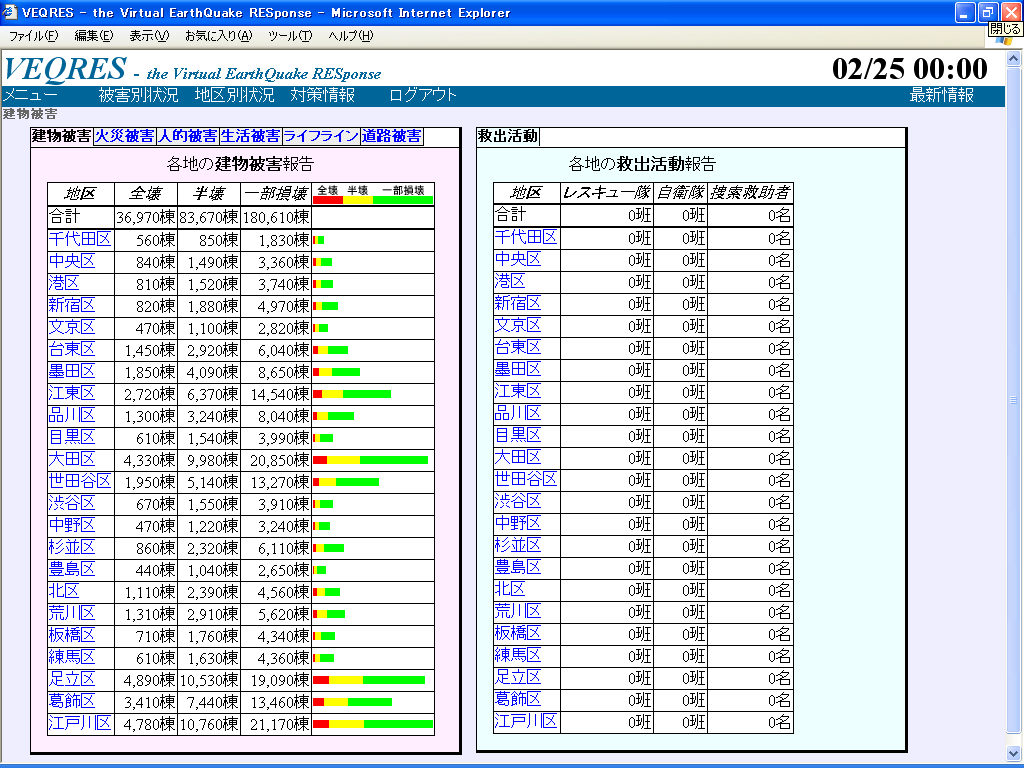The width and height of the screenshot is (1024, 768).
Task: Click the 大田区 damage bar graph
Action: 371,460
